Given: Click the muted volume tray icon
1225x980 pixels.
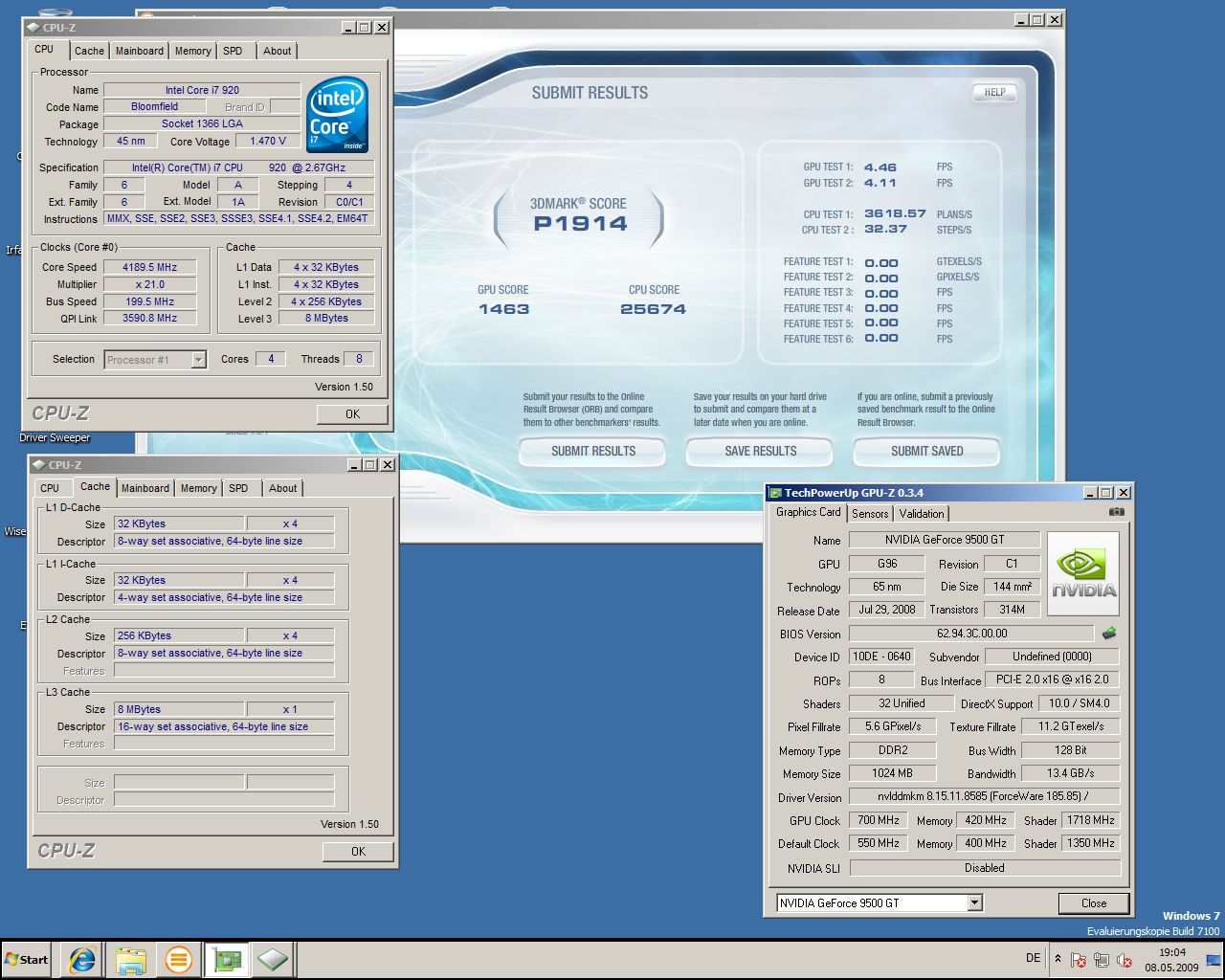Looking at the screenshot, I should click(1125, 959).
